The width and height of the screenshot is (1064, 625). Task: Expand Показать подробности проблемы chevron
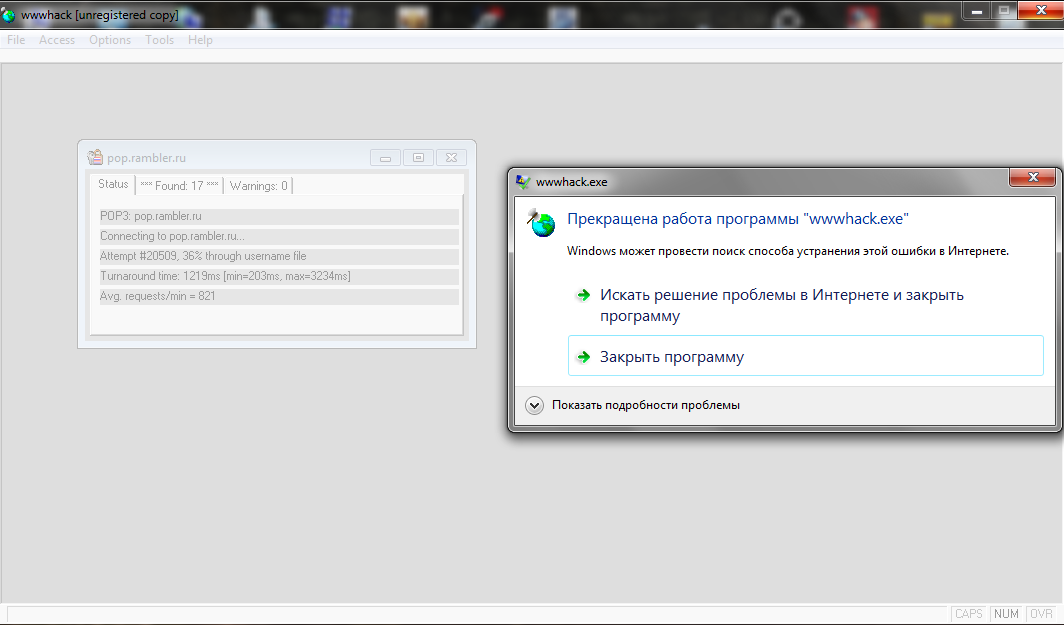pos(535,405)
